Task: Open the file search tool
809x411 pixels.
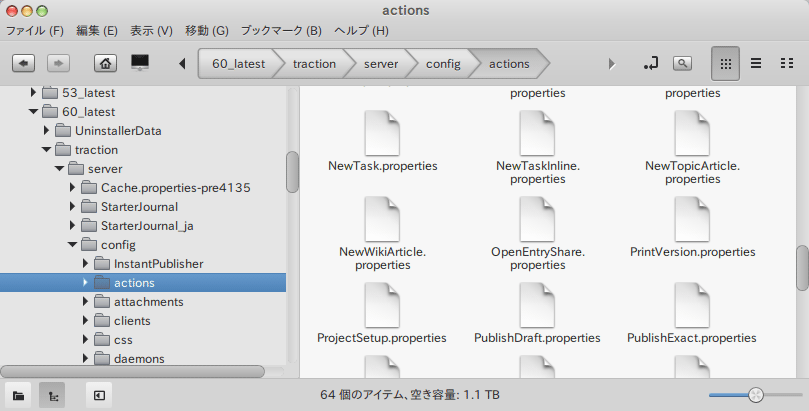Action: point(682,63)
